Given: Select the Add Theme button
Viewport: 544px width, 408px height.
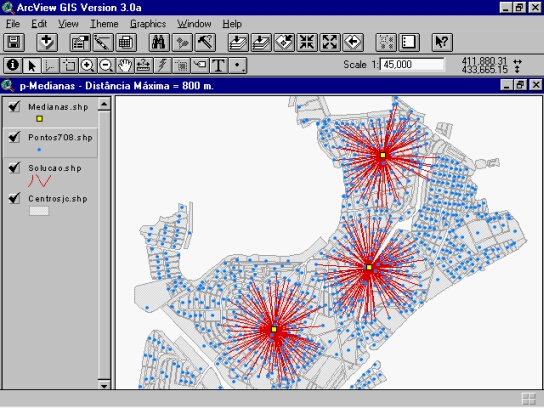Looking at the screenshot, I should 47,43.
